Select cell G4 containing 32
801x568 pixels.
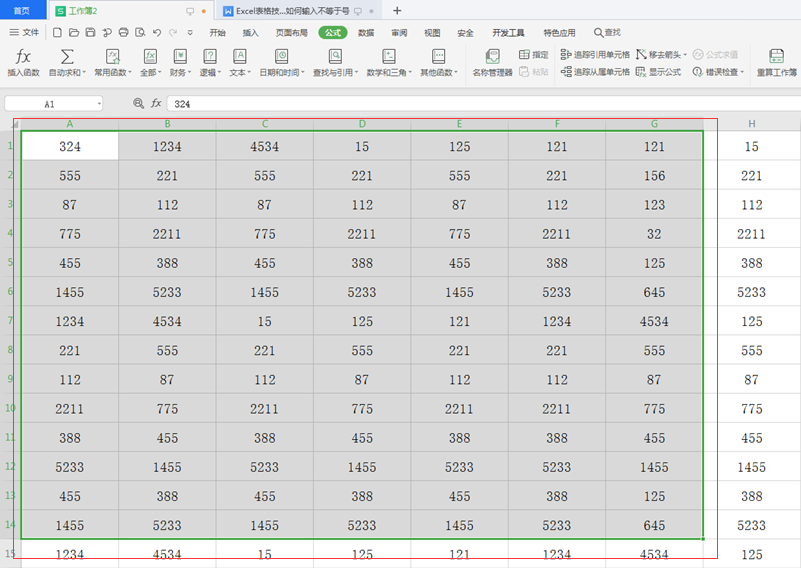click(654, 233)
